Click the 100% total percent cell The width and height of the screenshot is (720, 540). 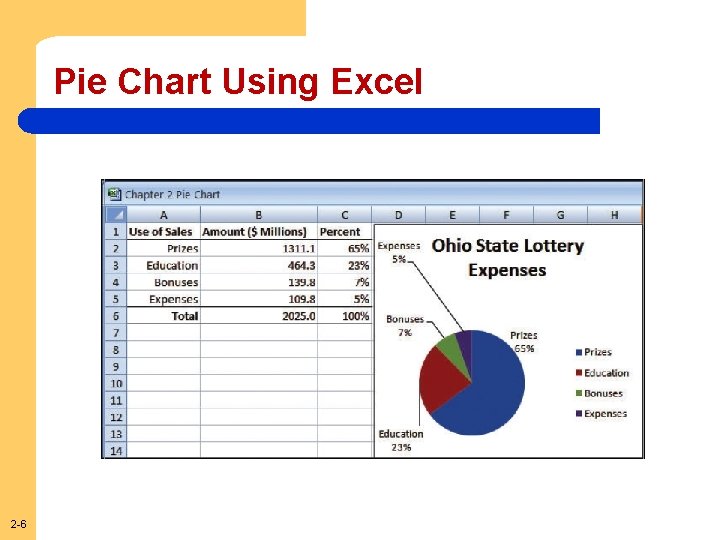[x=344, y=316]
